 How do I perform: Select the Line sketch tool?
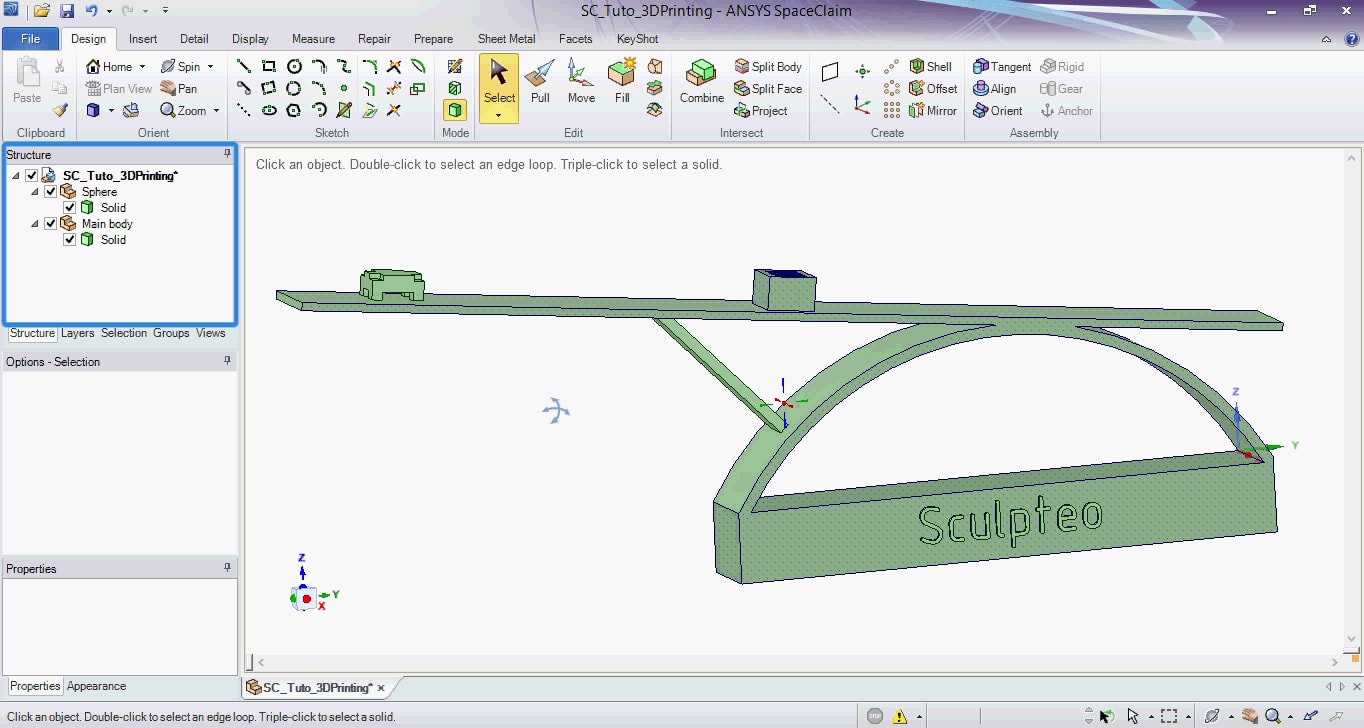[243, 67]
